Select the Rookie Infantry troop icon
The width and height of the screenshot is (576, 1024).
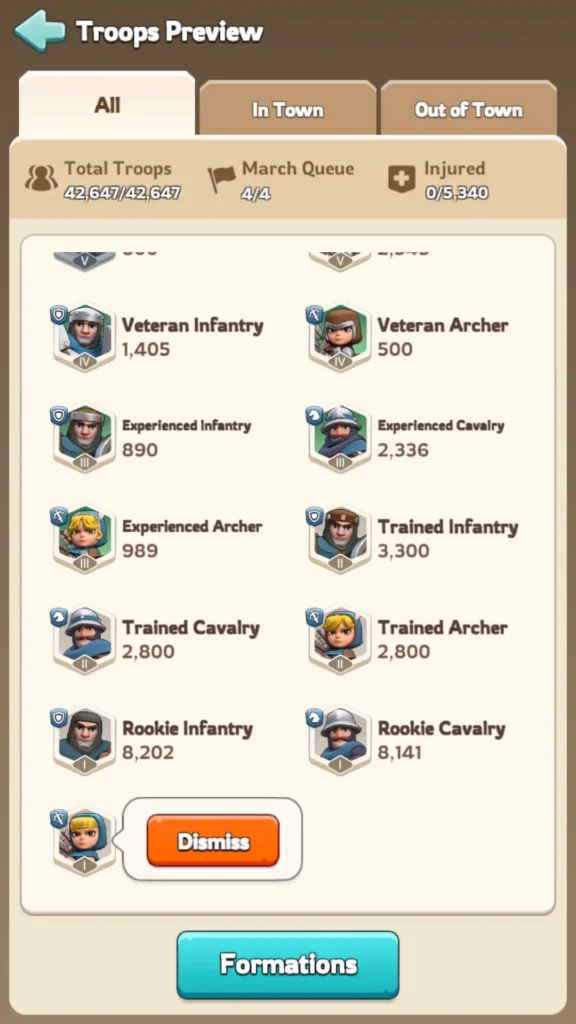click(84, 741)
